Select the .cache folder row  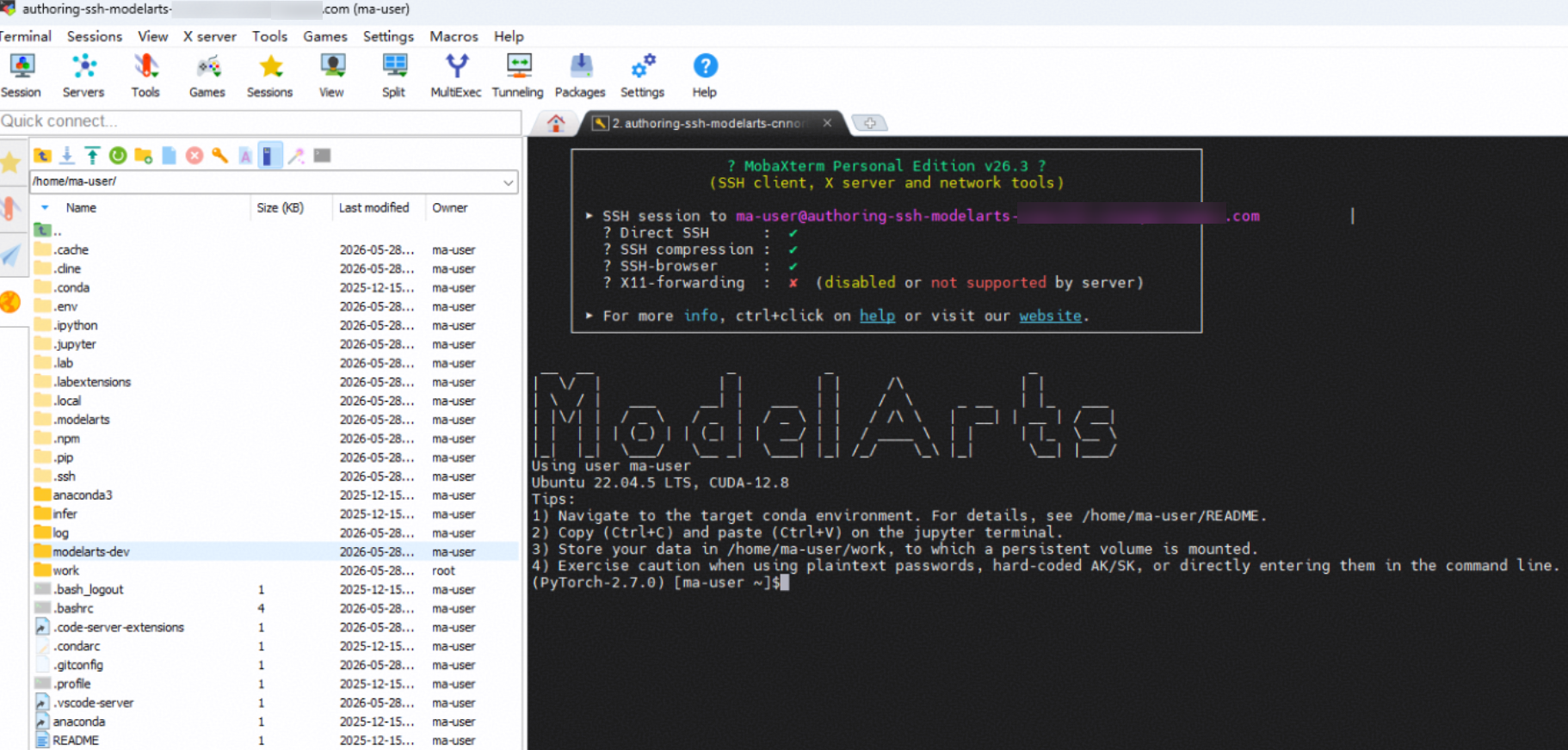pos(275,249)
